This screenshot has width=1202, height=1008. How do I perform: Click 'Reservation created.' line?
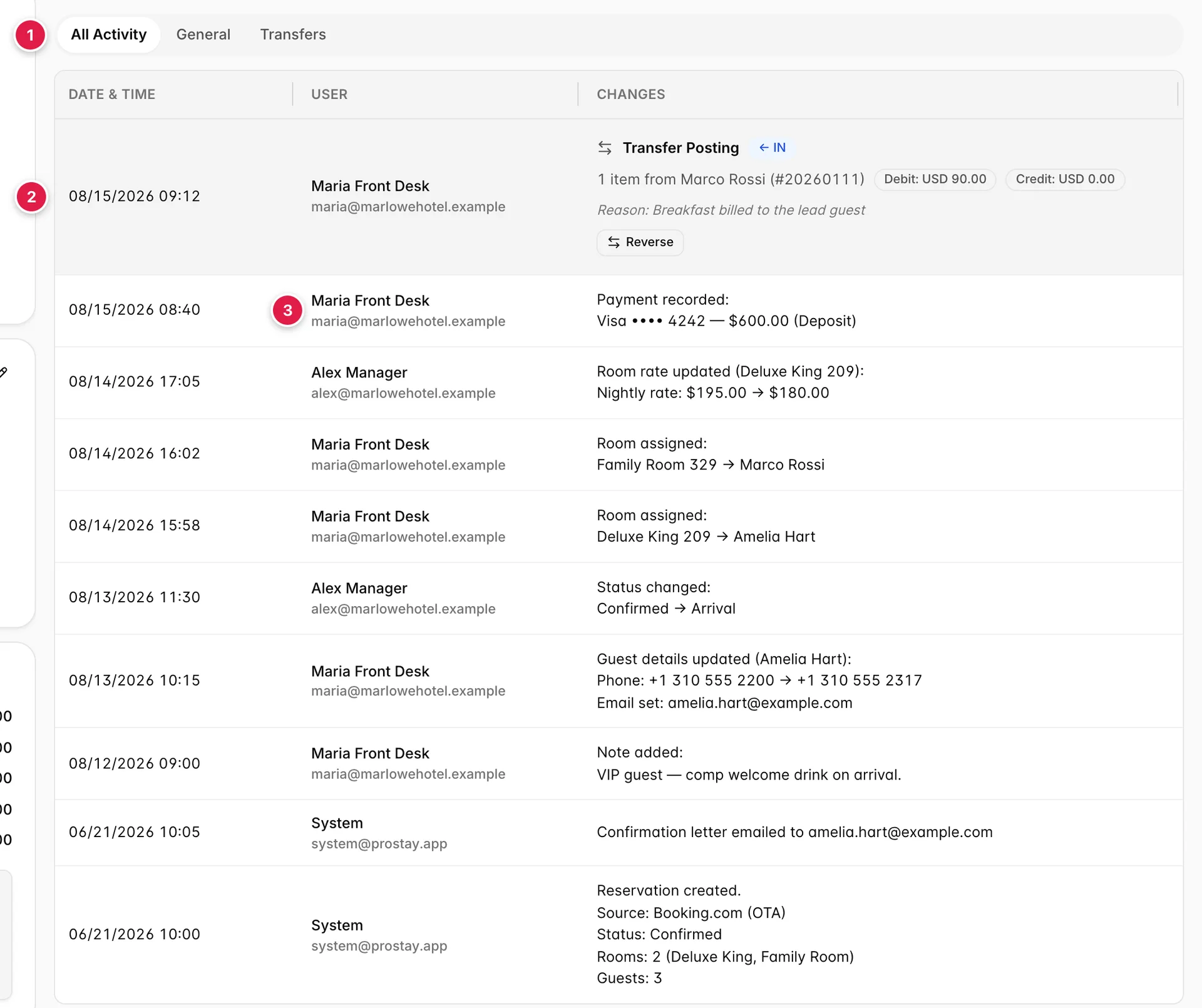pos(669,891)
